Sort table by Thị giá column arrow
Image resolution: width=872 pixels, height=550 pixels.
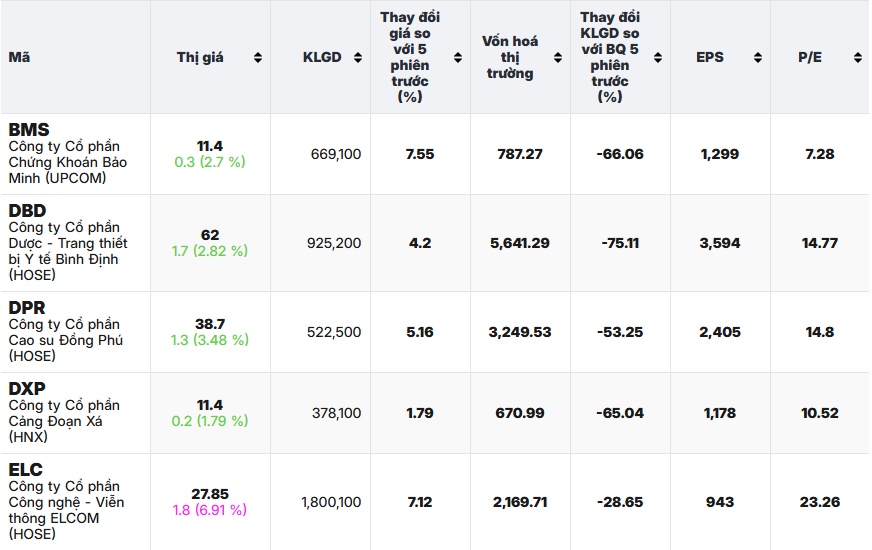coord(258,58)
